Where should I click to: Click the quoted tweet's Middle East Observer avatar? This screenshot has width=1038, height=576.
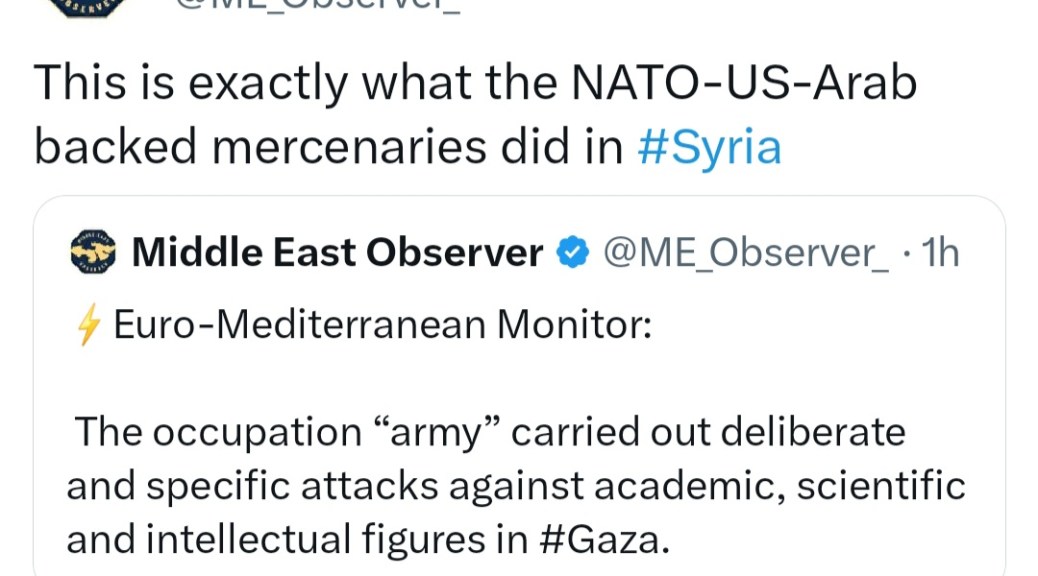coord(94,253)
